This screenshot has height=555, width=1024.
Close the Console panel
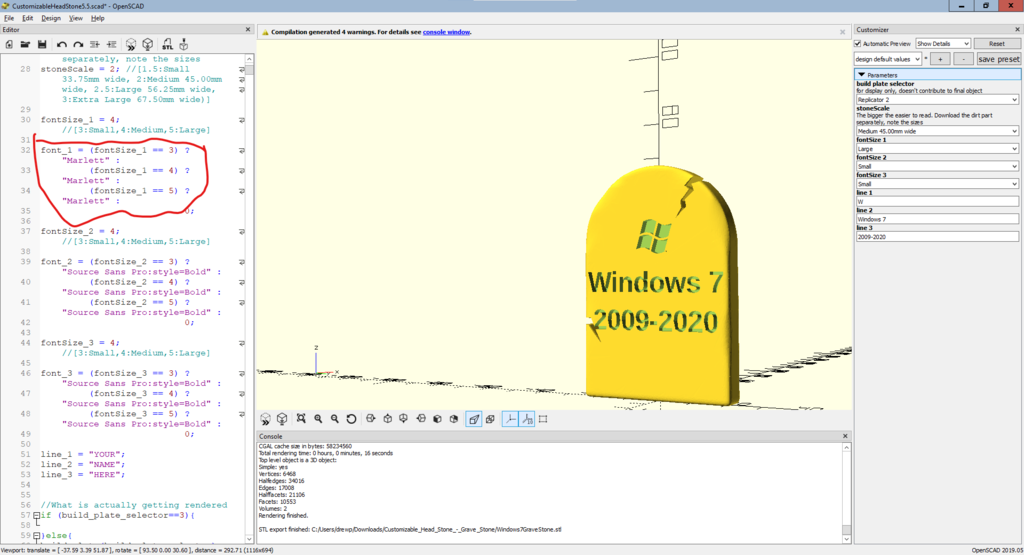pos(845,436)
